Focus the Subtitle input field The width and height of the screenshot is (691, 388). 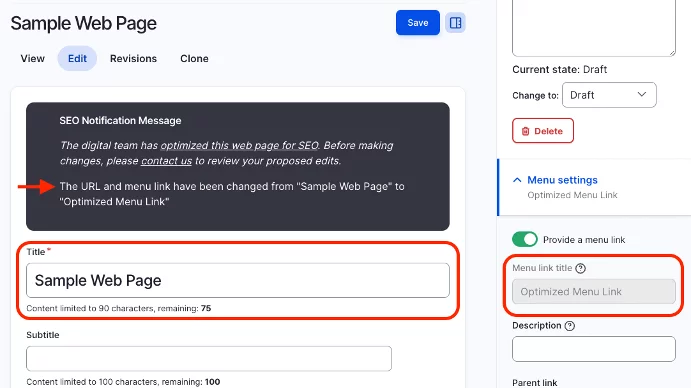click(209, 358)
